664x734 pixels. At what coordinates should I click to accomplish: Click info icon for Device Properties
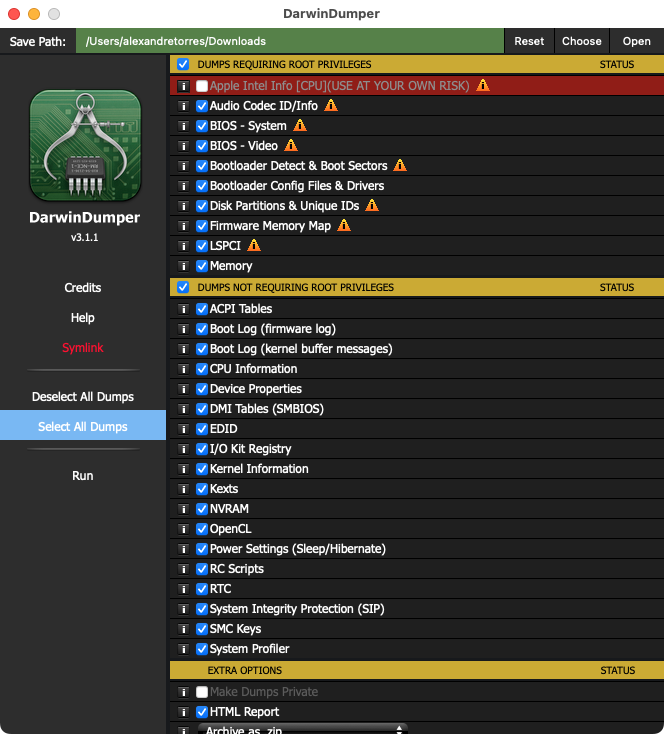[184, 389]
